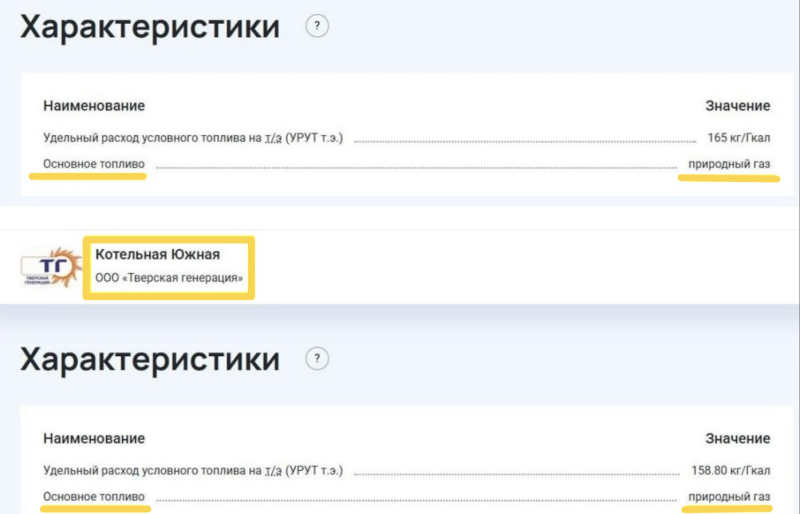This screenshot has width=800, height=514.
Task: Click the Значение header above 158.80 кг/Гкал
Action: tap(738, 438)
